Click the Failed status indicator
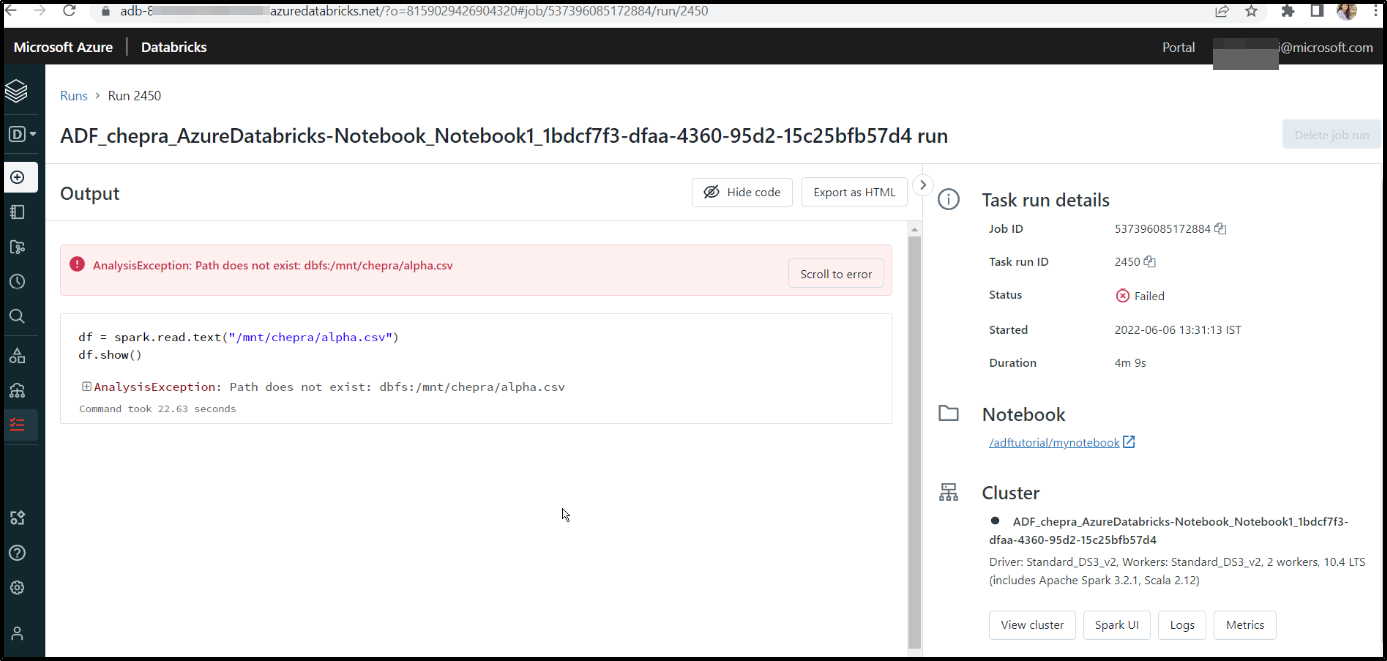Viewport: 1387px width, 661px height. click(1140, 296)
